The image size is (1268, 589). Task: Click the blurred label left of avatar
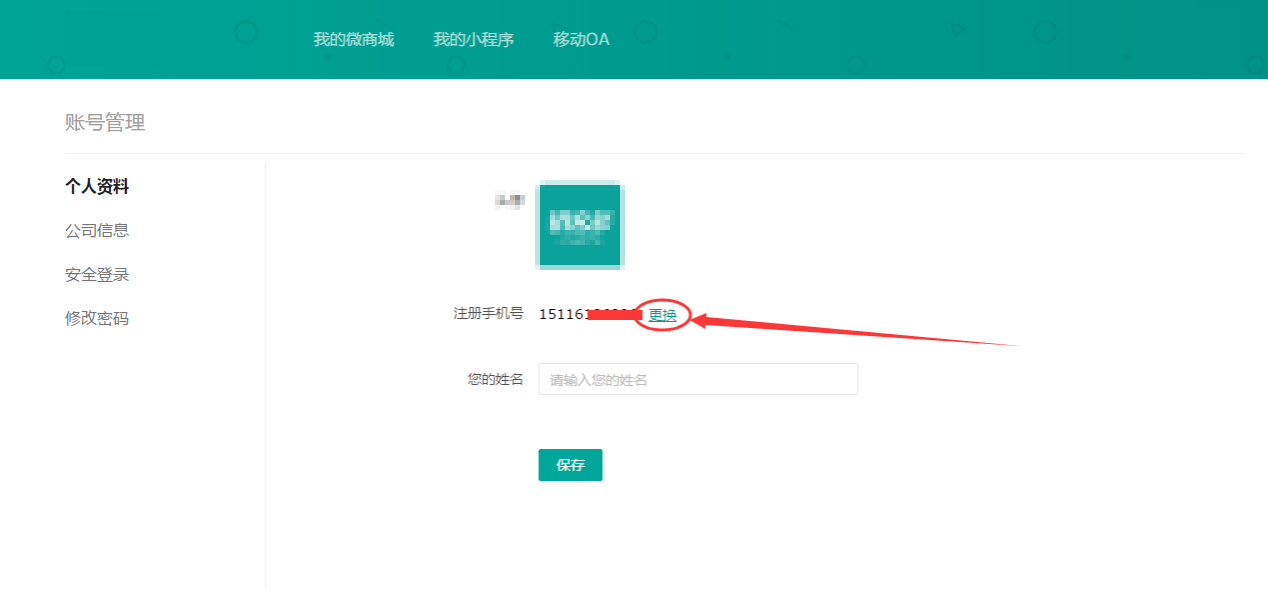pyautogui.click(x=509, y=201)
